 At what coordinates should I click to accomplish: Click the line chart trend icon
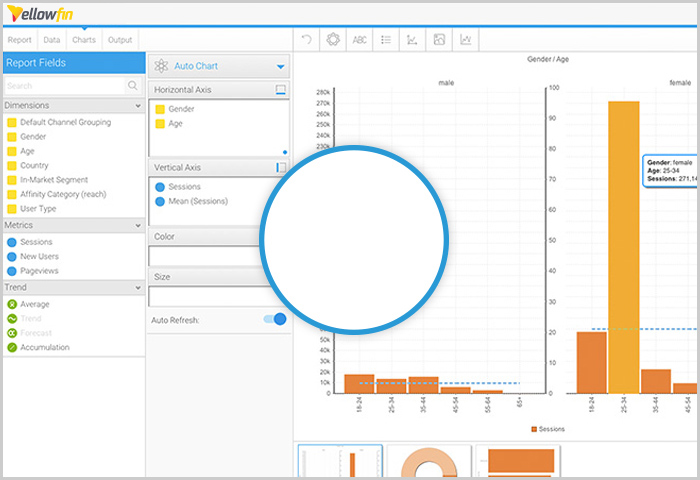[x=465, y=40]
